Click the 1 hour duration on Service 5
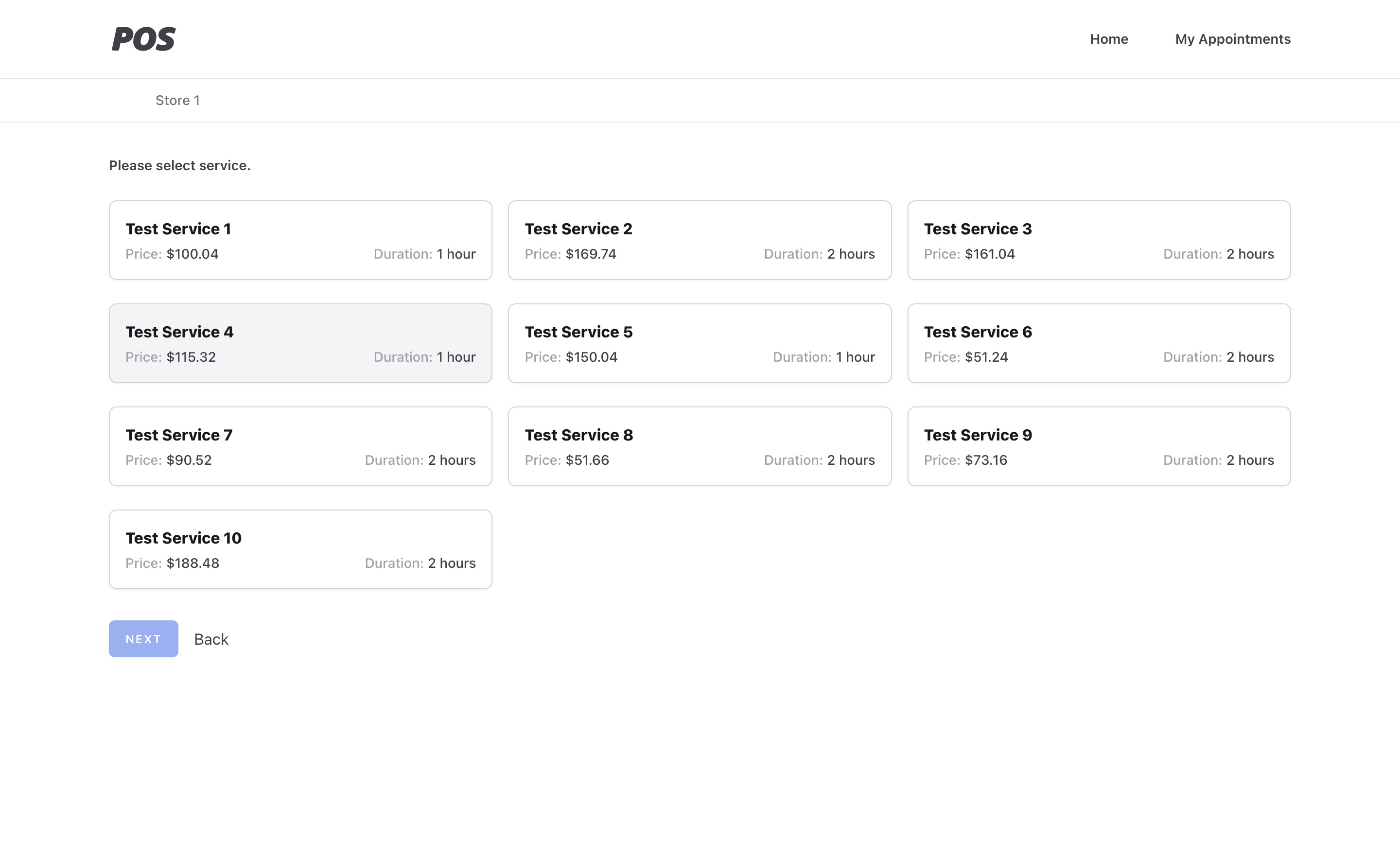The height and width of the screenshot is (844, 1400). click(855, 357)
